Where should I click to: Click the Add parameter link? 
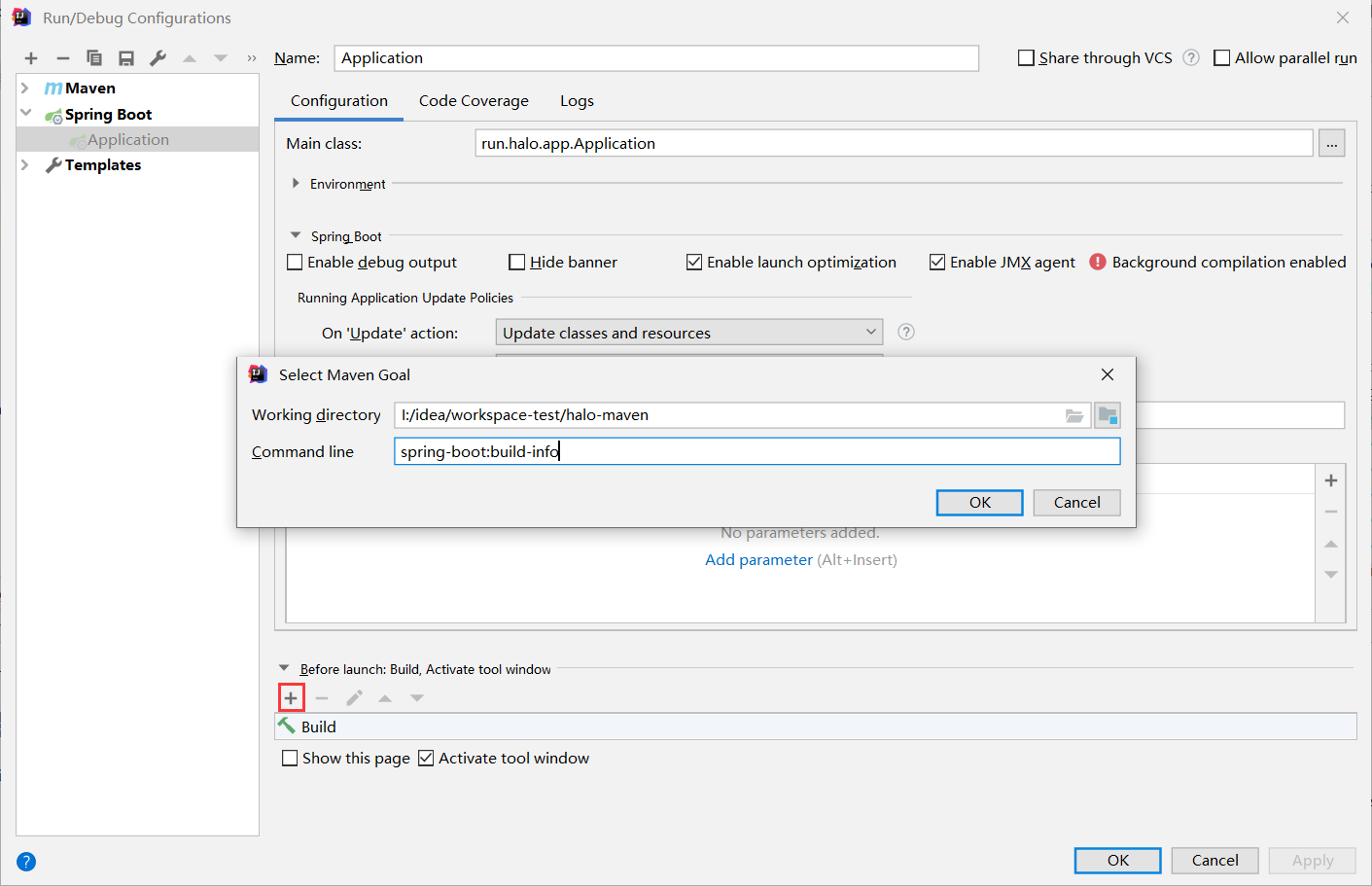(758, 560)
